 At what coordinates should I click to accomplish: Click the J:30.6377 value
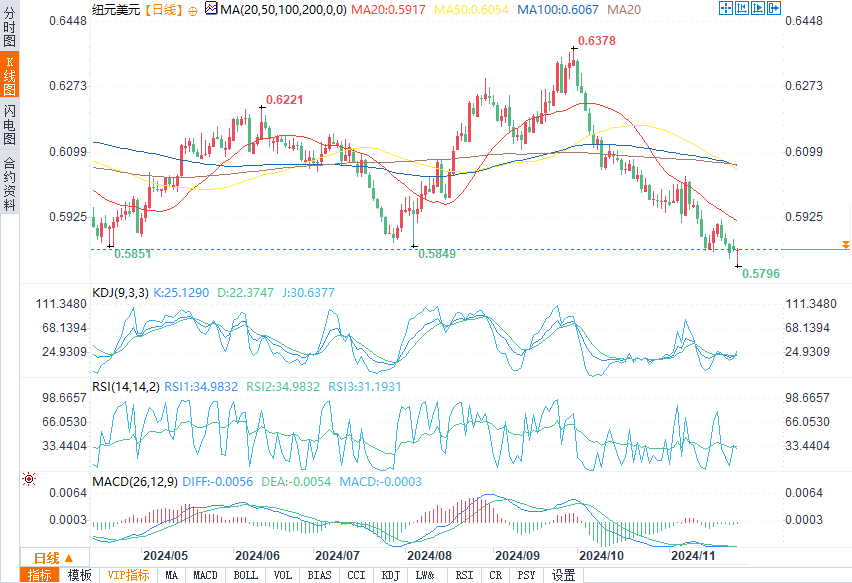(308, 293)
